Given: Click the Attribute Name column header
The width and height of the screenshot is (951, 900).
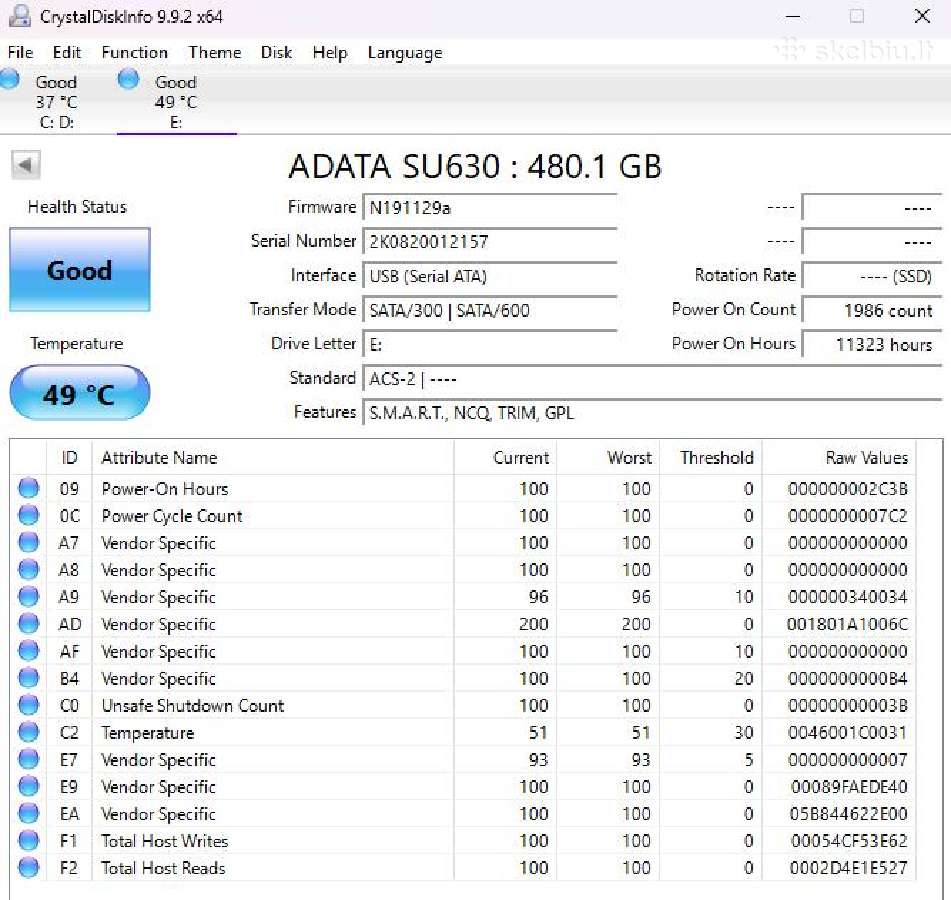Looking at the screenshot, I should tap(272, 457).
